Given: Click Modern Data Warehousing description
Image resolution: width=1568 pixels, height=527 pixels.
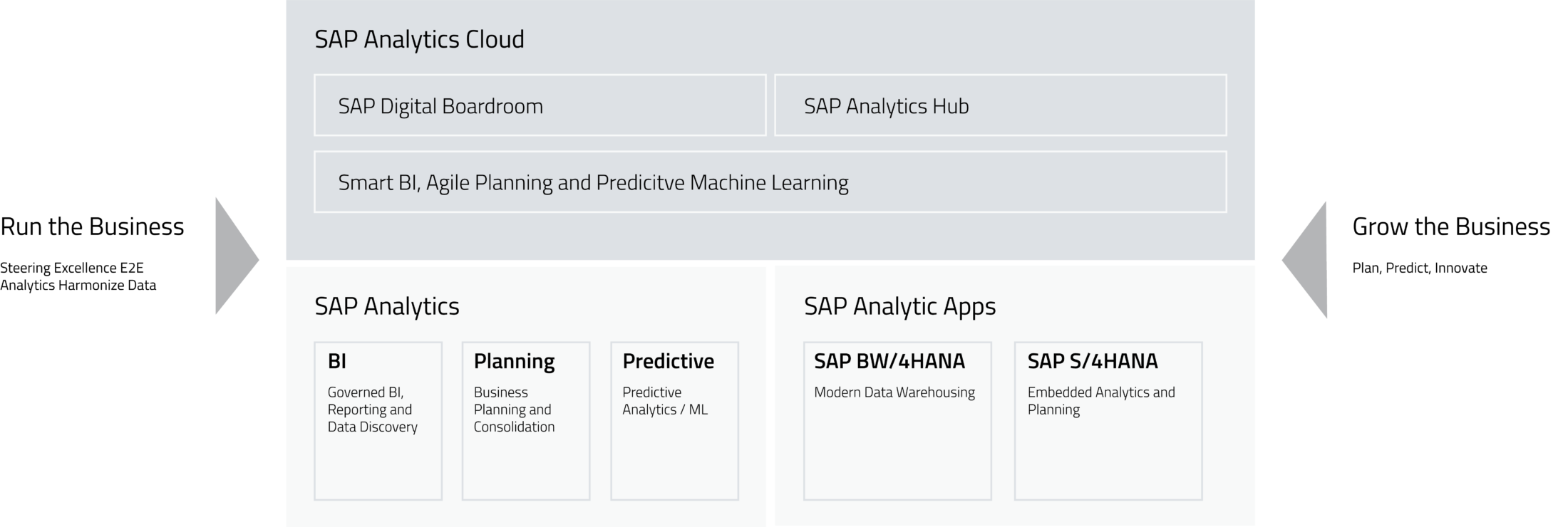Looking at the screenshot, I should click(894, 392).
